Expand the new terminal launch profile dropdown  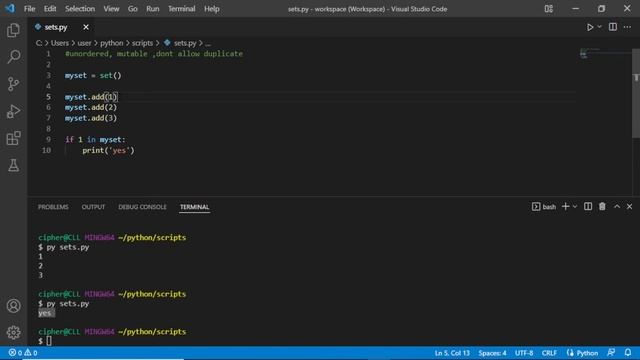(x=575, y=207)
